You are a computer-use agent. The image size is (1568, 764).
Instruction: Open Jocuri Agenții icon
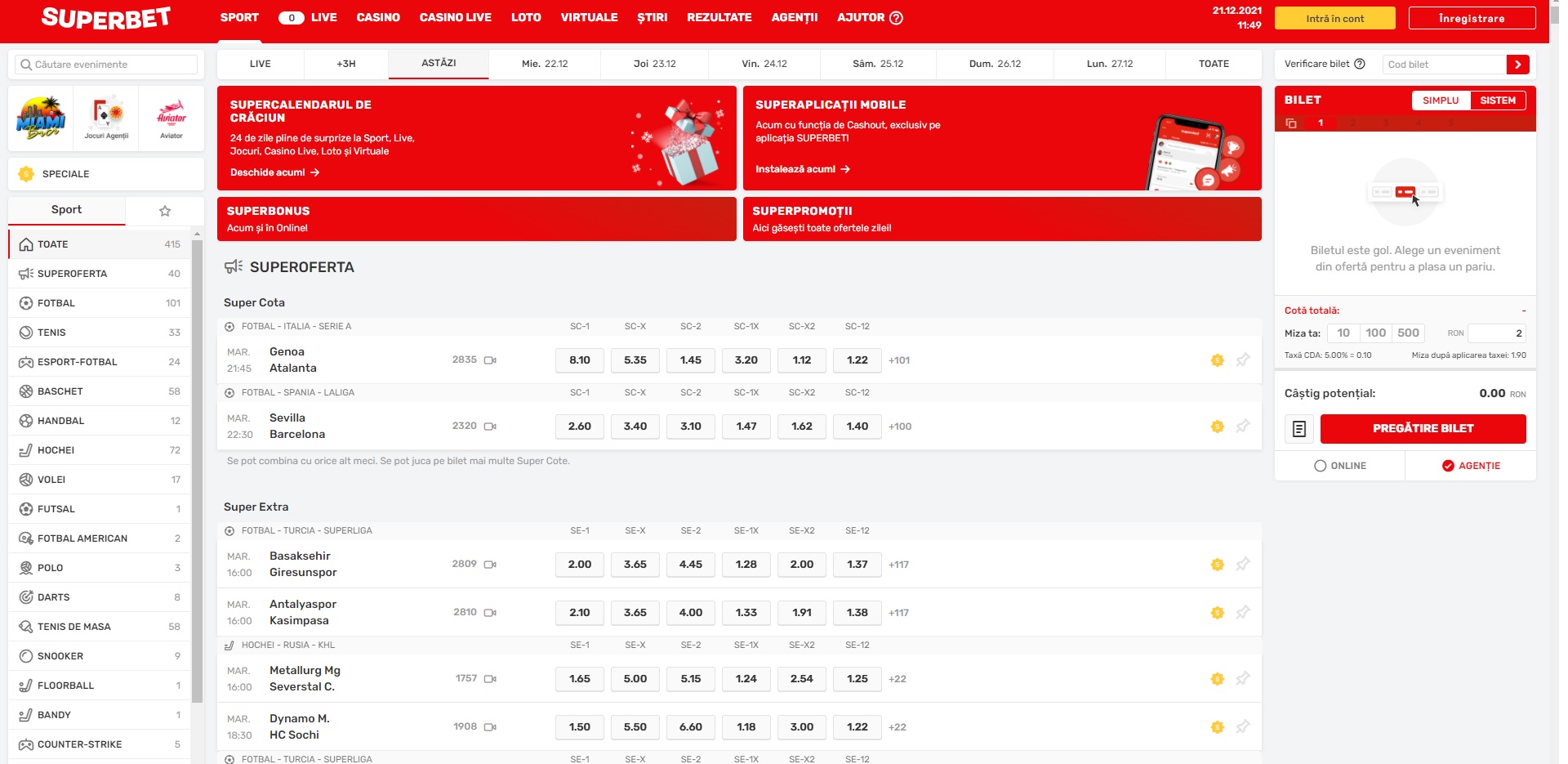pos(106,118)
